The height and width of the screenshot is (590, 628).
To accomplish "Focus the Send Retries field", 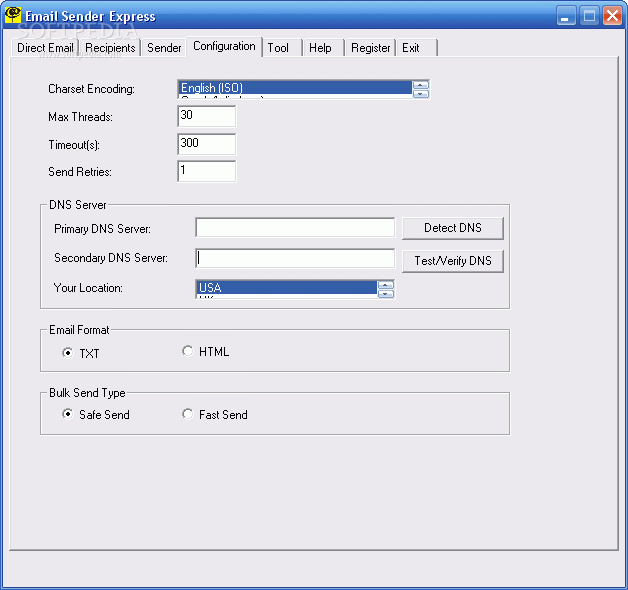I will pyautogui.click(x=207, y=171).
